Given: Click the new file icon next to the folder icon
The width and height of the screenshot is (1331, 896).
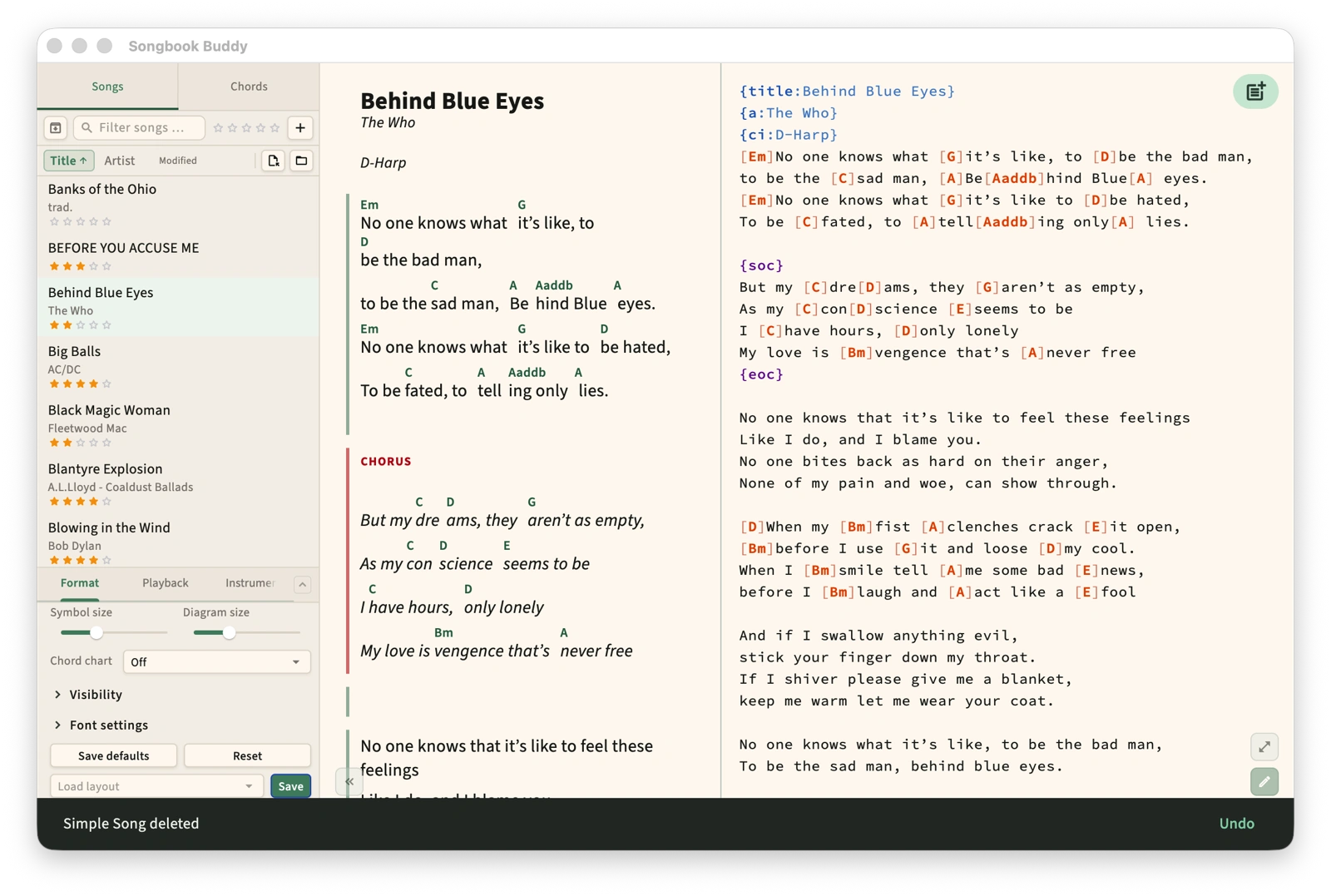Looking at the screenshot, I should click(273, 161).
